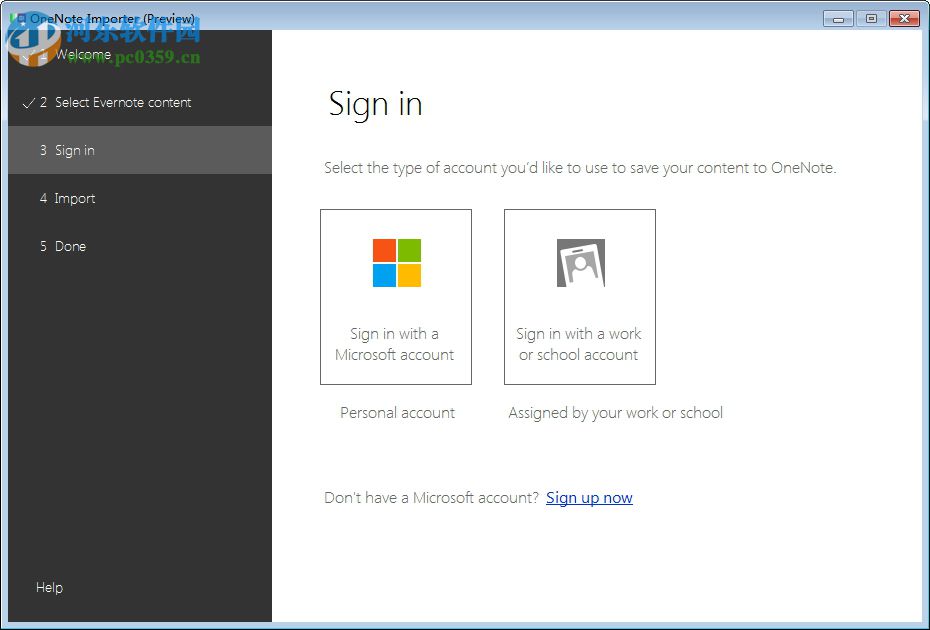
Task: Select the Welcome step in sidebar
Action: pyautogui.click(x=85, y=54)
